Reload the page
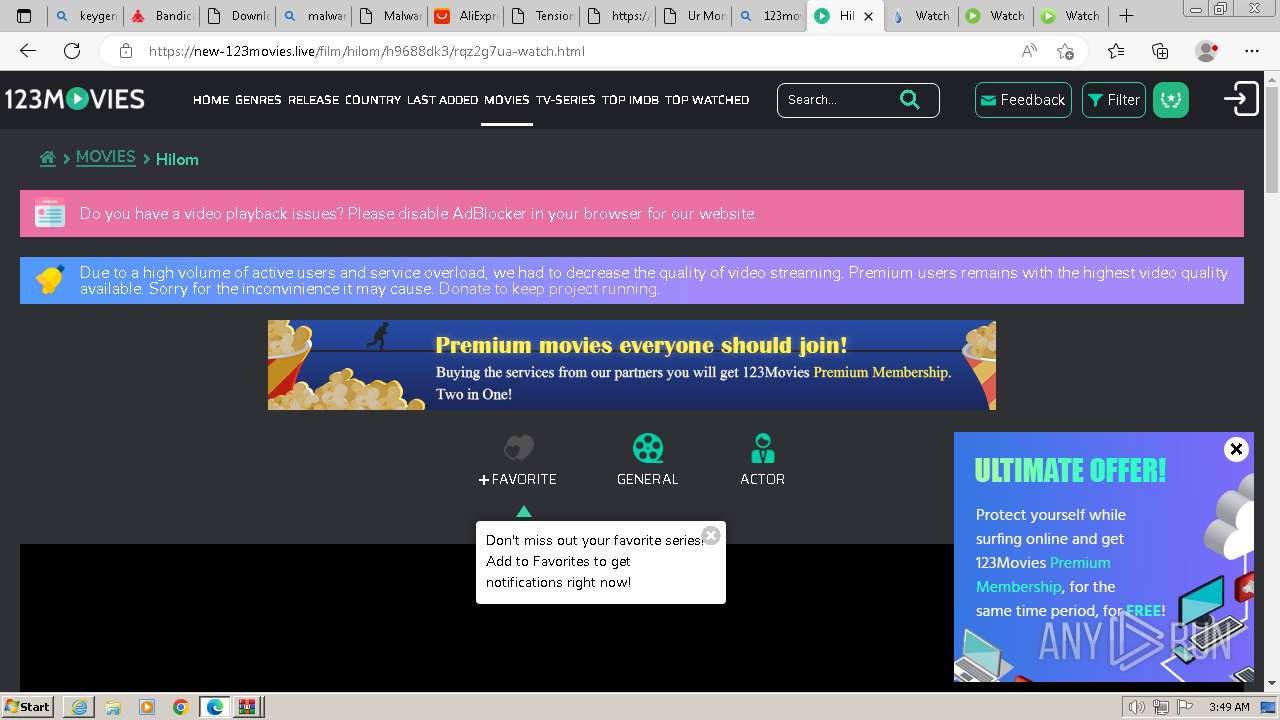Viewport: 1280px width, 720px height. coord(72,51)
